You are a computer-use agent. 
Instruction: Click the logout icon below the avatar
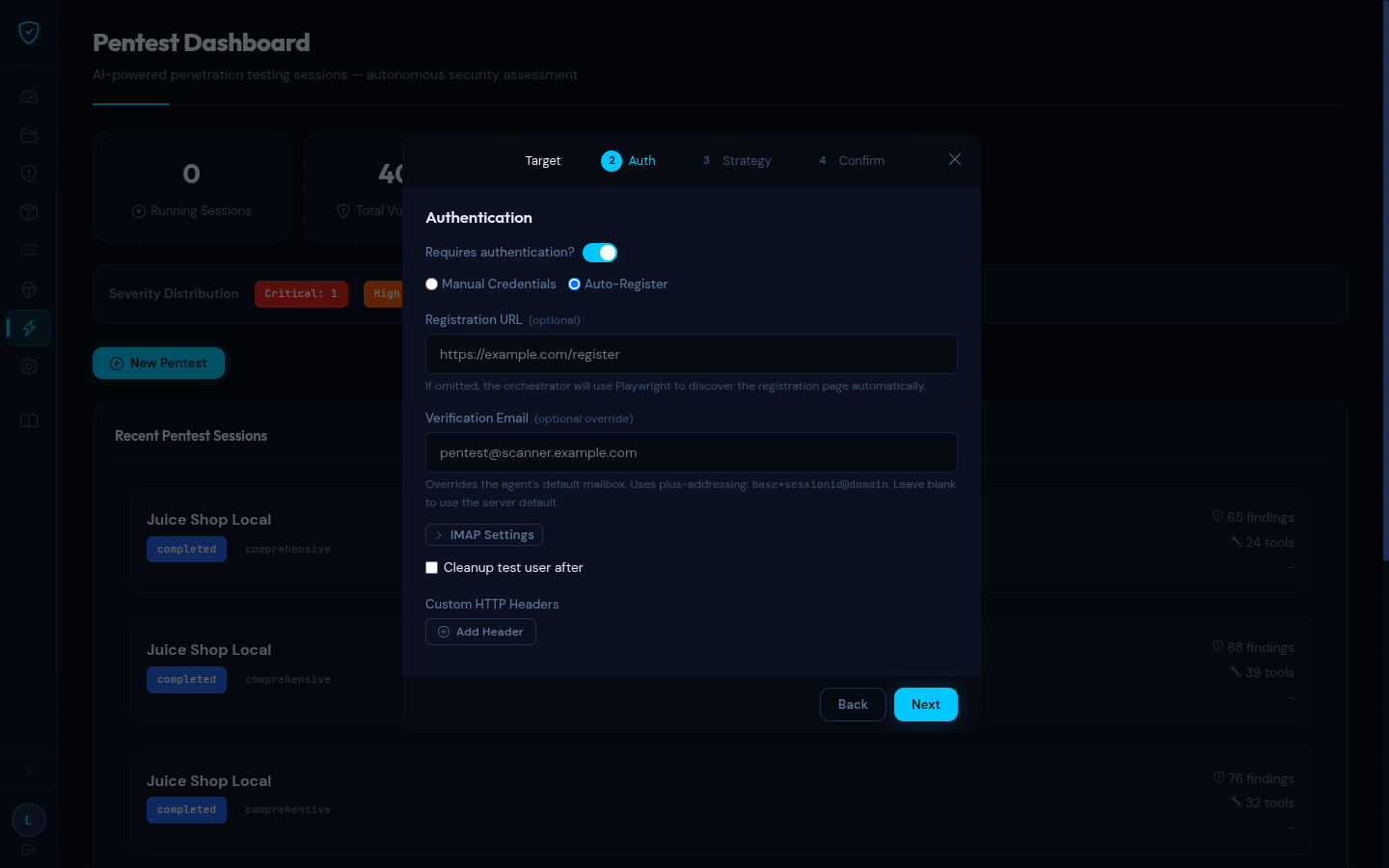tap(28, 851)
